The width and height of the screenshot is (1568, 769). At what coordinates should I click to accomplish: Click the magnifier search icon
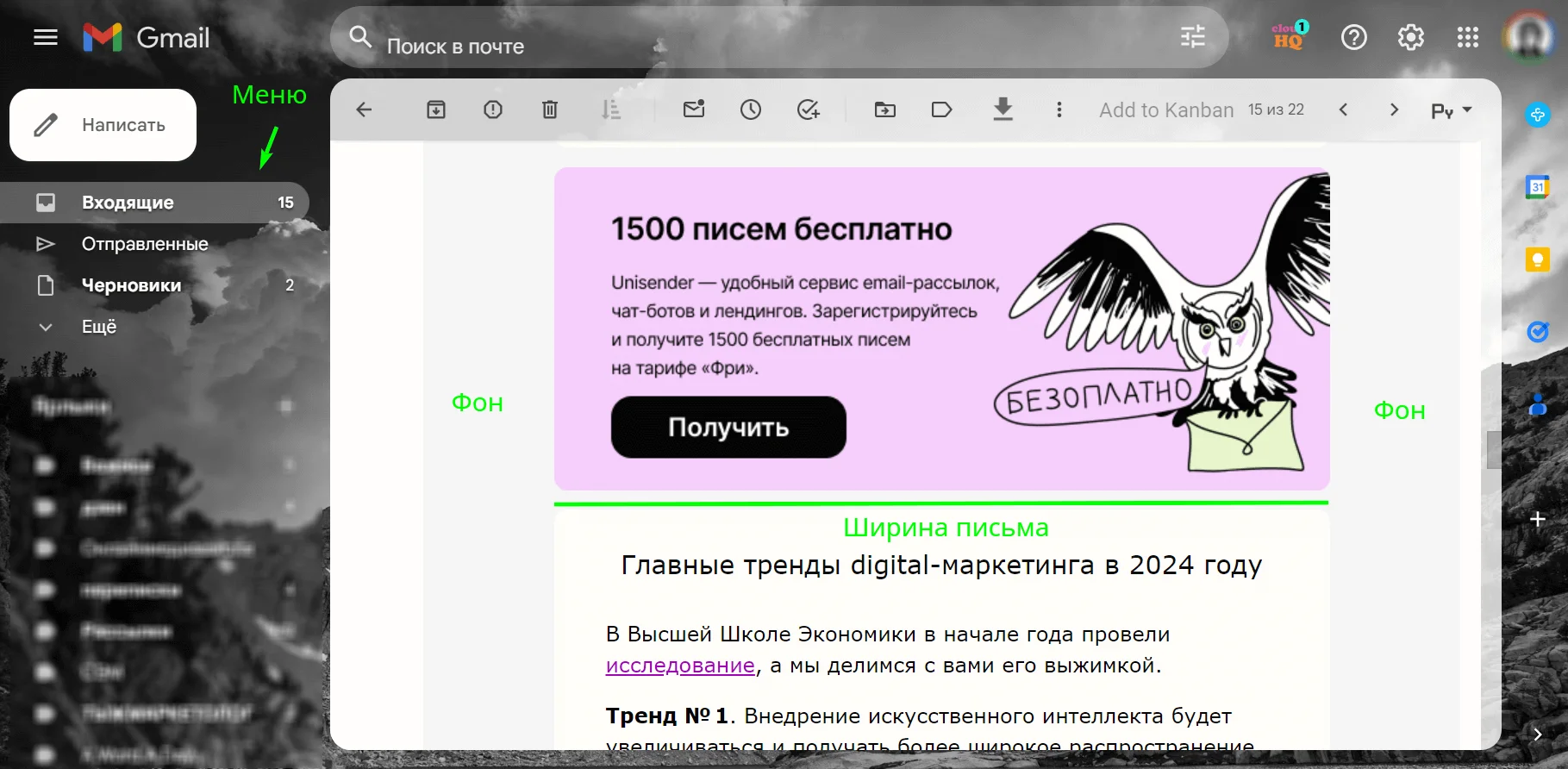coord(359,37)
